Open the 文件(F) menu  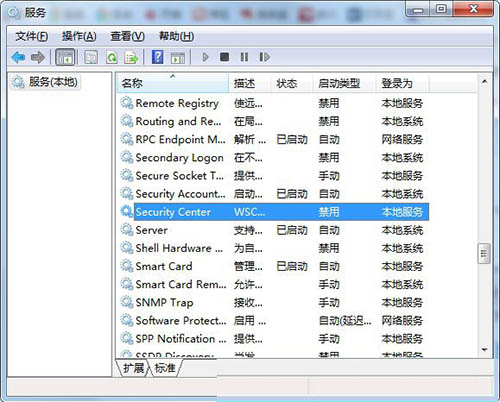coord(31,36)
